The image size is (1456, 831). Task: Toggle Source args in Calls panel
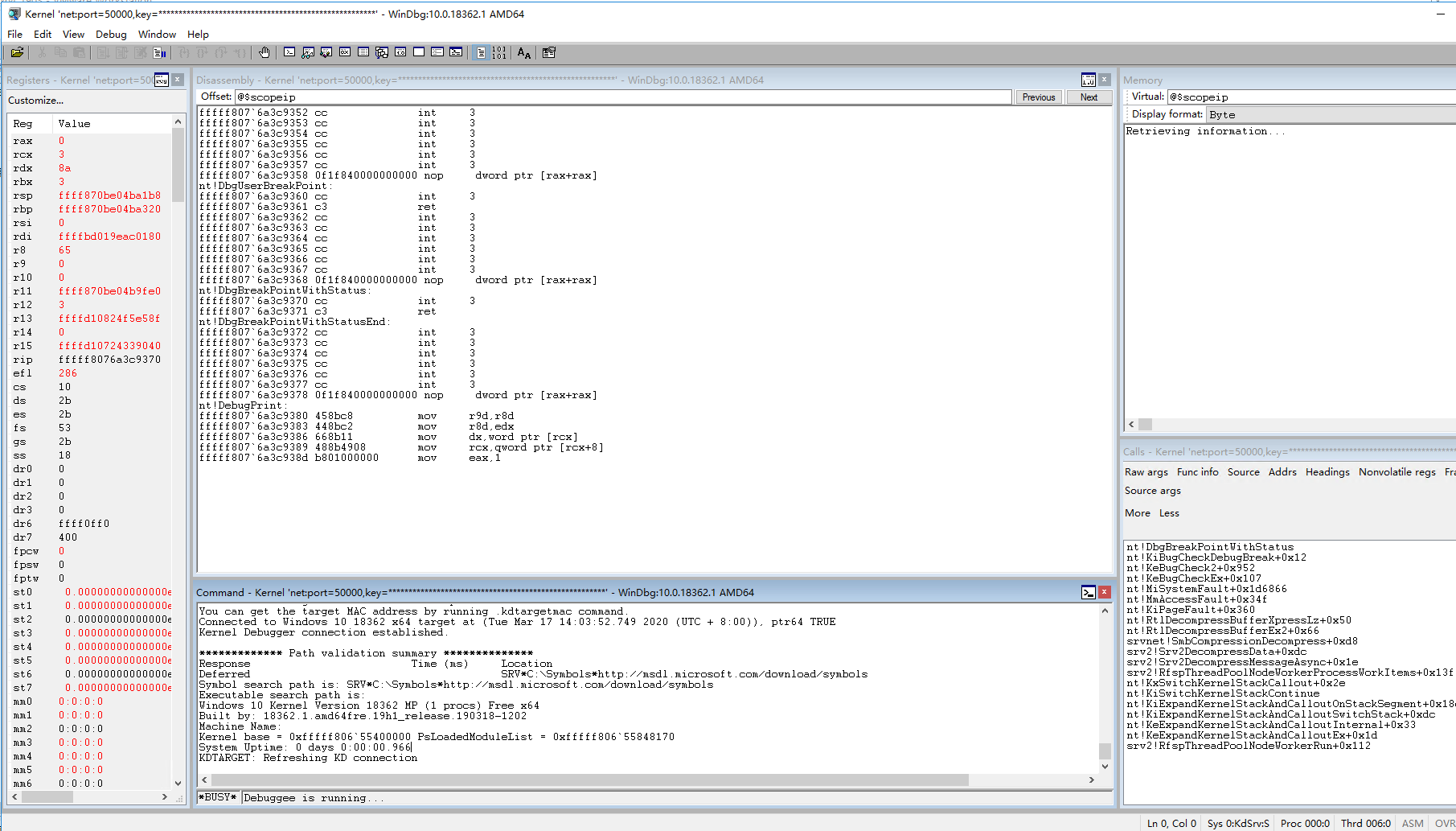tap(1153, 491)
